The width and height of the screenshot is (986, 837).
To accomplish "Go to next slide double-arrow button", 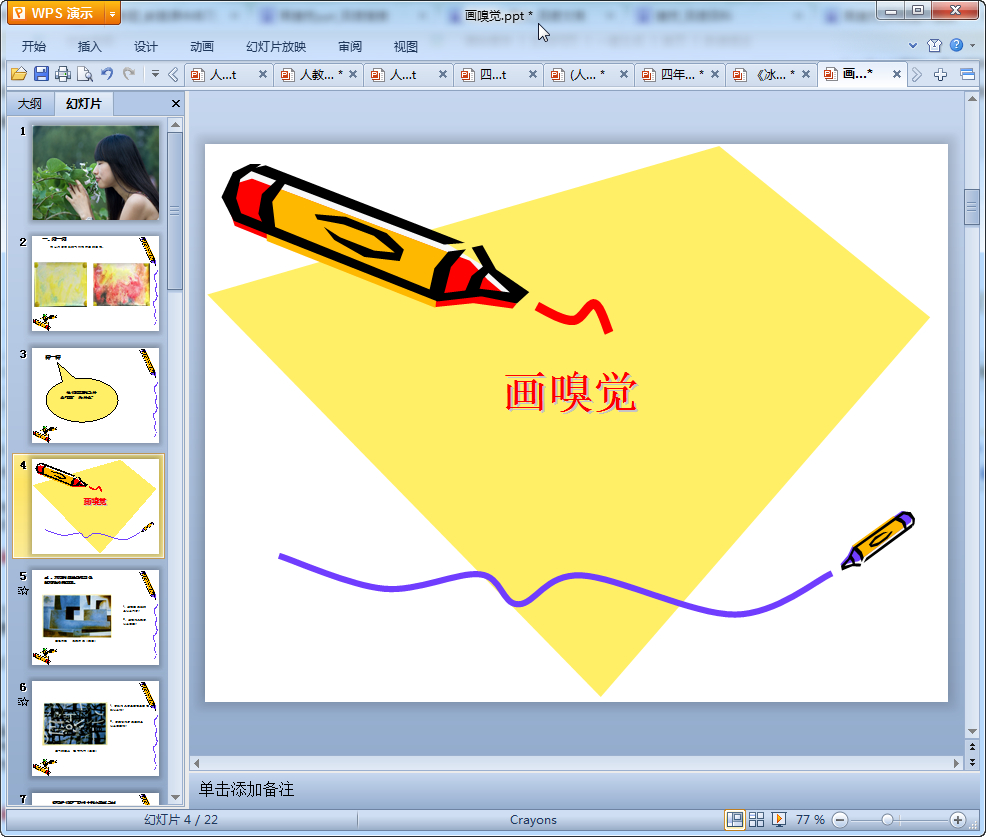I will coord(972,762).
